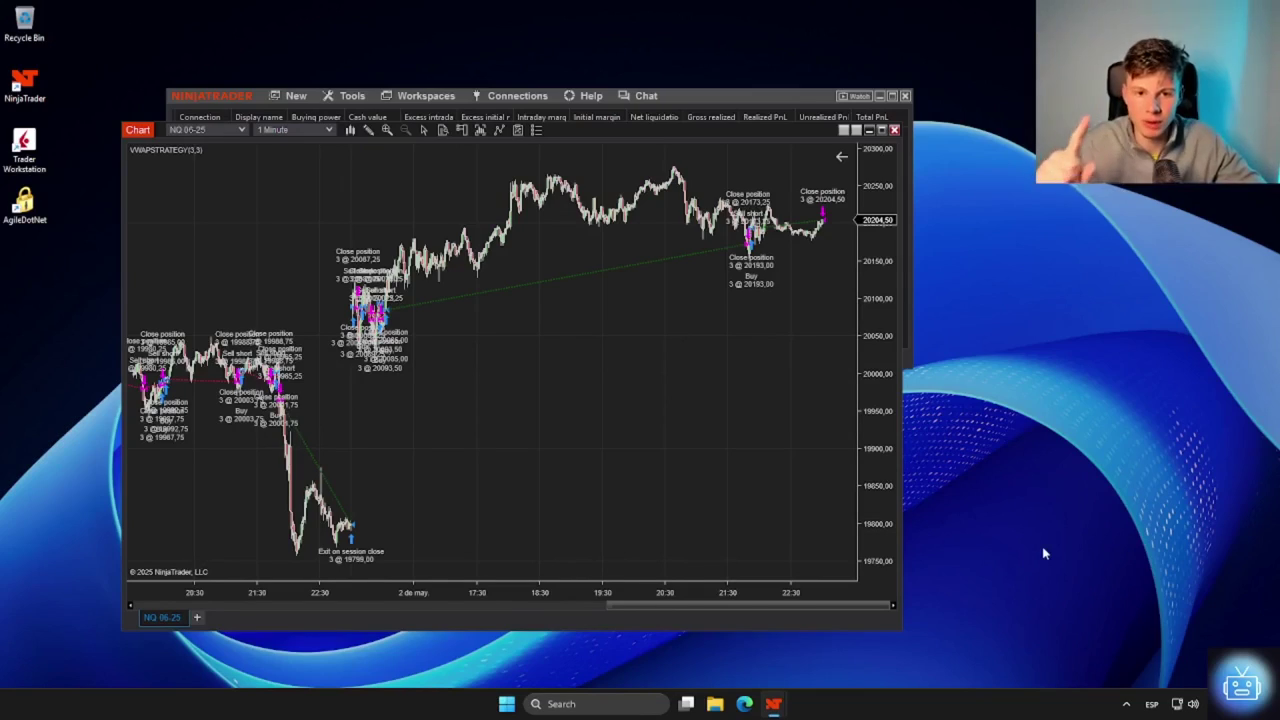Click the zoom out magnifier
The height and width of the screenshot is (720, 1280).
point(405,130)
